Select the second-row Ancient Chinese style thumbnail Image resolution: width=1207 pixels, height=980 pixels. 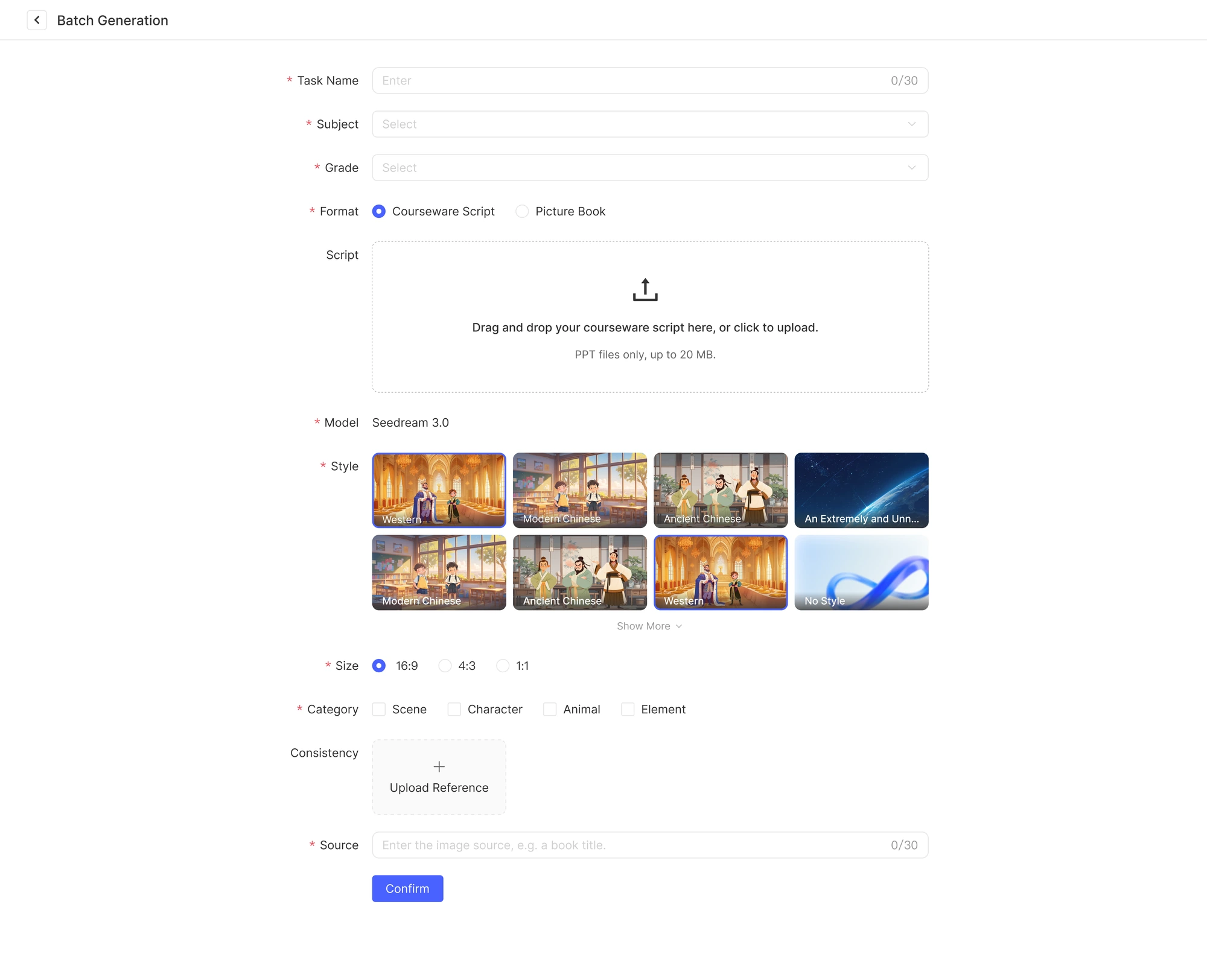pos(580,572)
